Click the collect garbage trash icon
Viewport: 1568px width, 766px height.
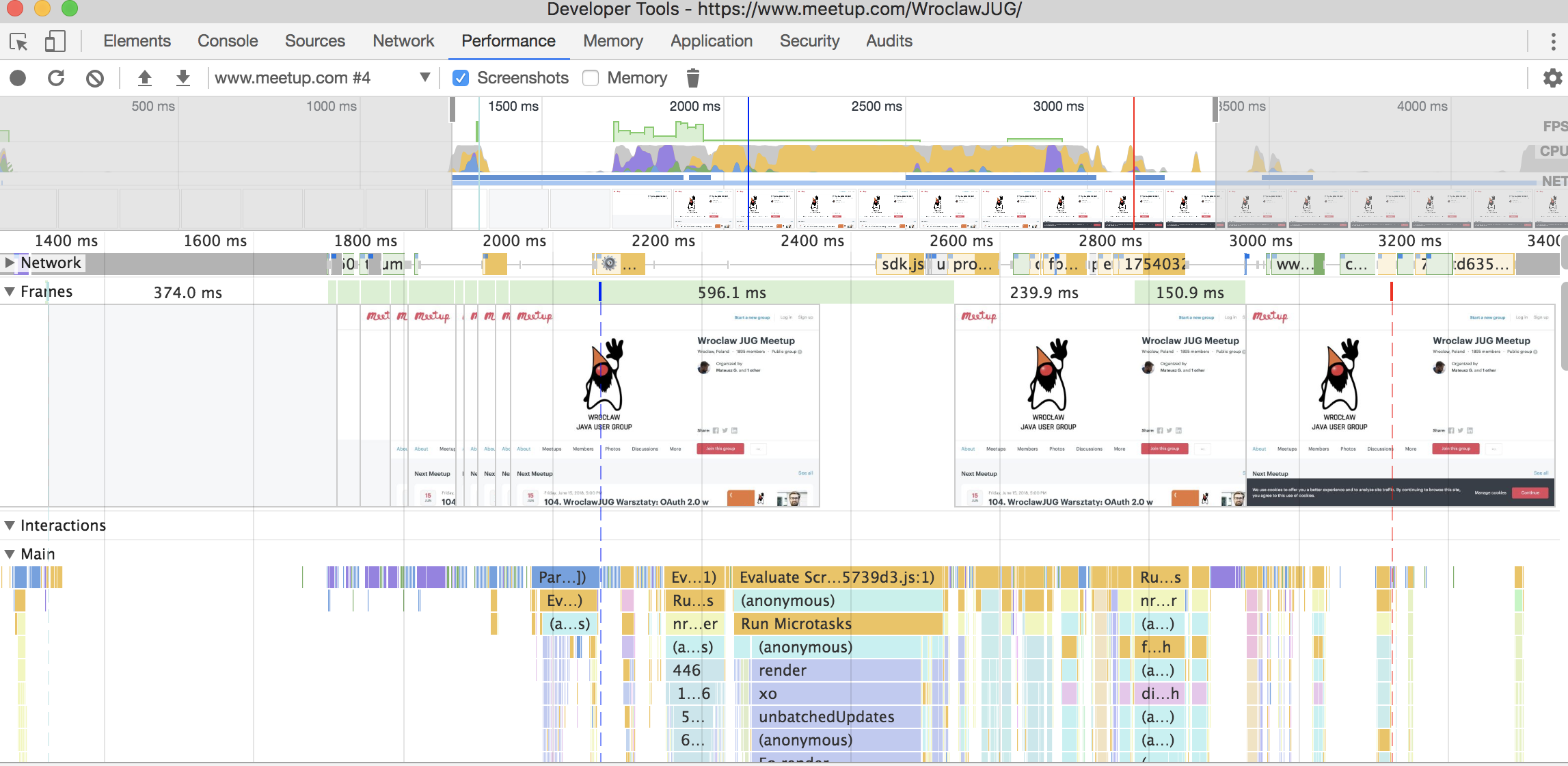coord(692,78)
